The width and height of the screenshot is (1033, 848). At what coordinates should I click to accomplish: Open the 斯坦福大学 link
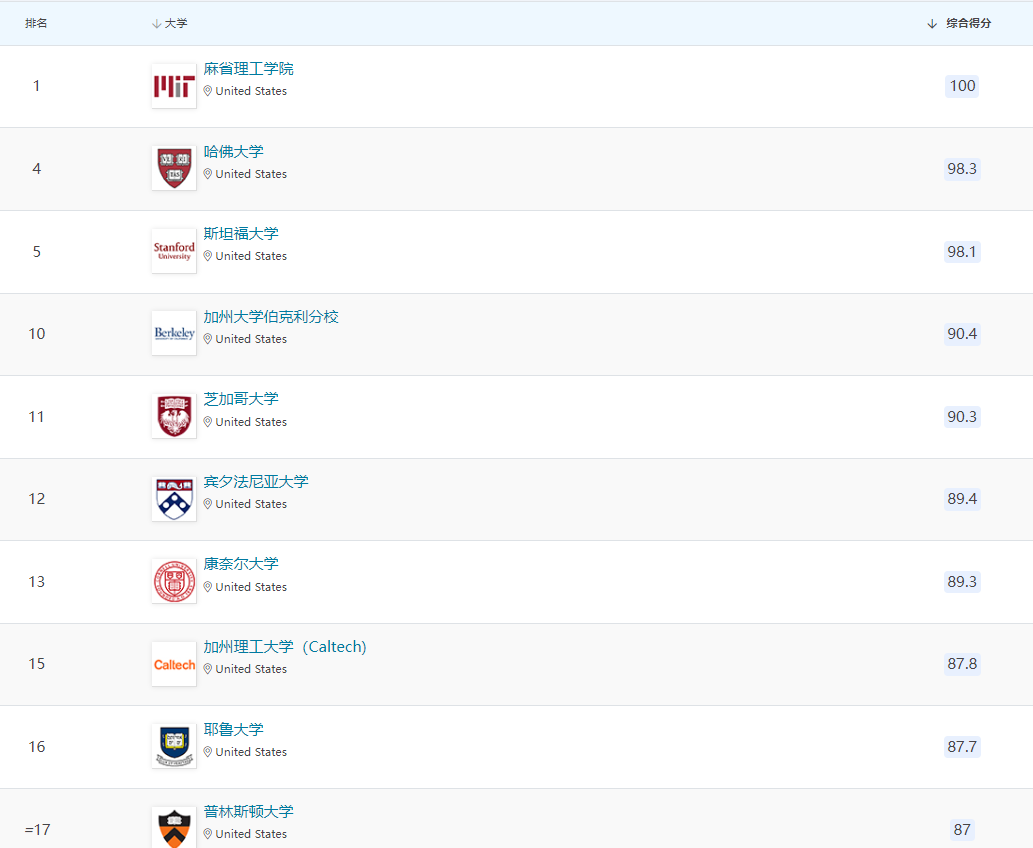coord(241,234)
